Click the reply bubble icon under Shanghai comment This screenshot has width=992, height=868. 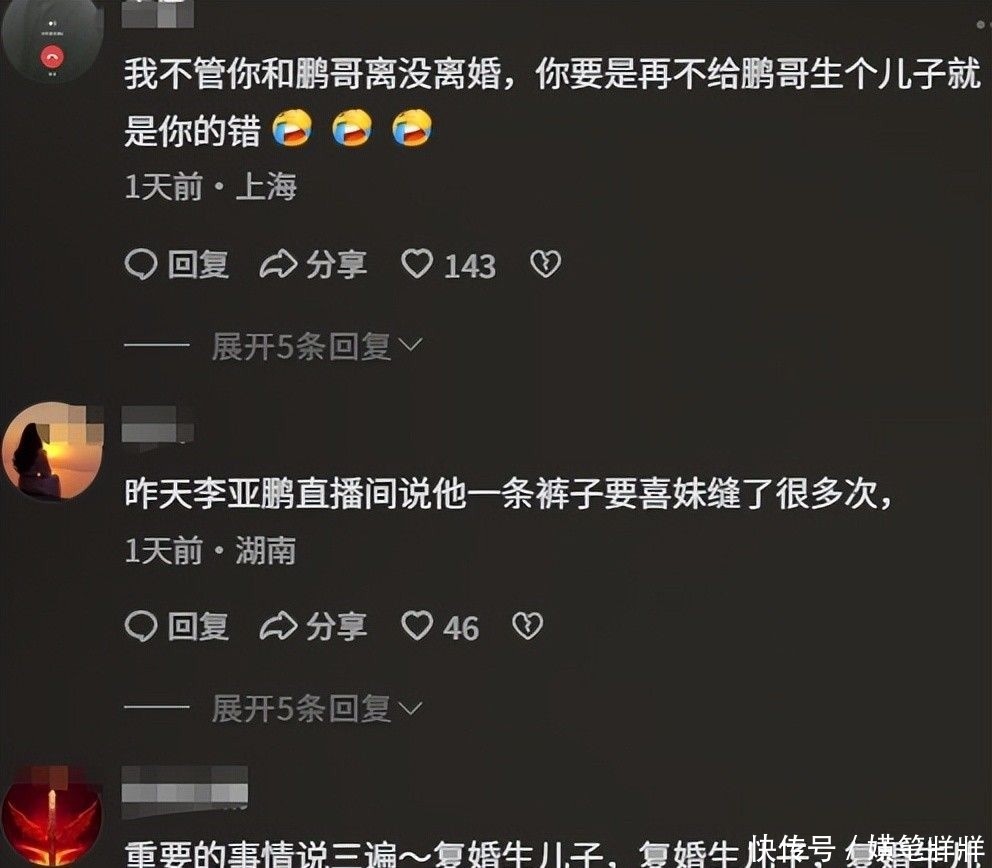pyautogui.click(x=141, y=264)
